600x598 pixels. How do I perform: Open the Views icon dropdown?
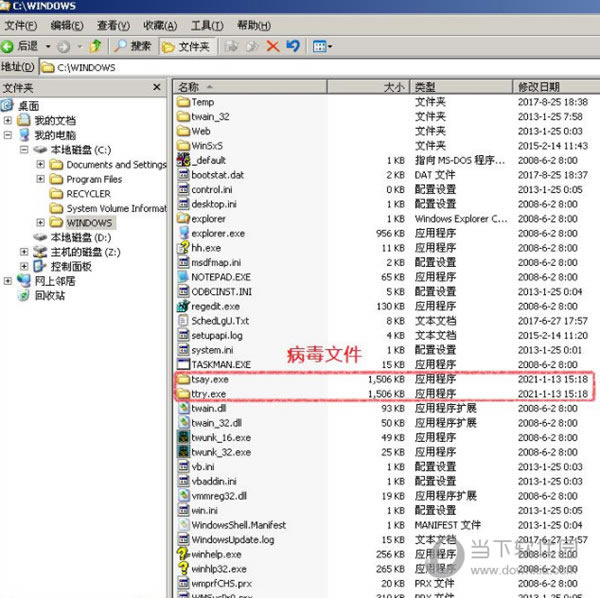322,47
